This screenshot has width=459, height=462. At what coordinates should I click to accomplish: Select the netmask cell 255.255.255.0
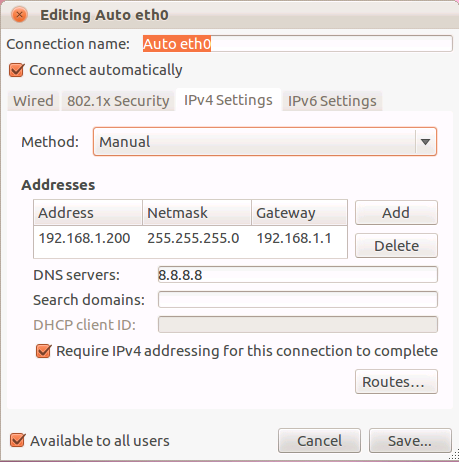pyautogui.click(x=193, y=238)
